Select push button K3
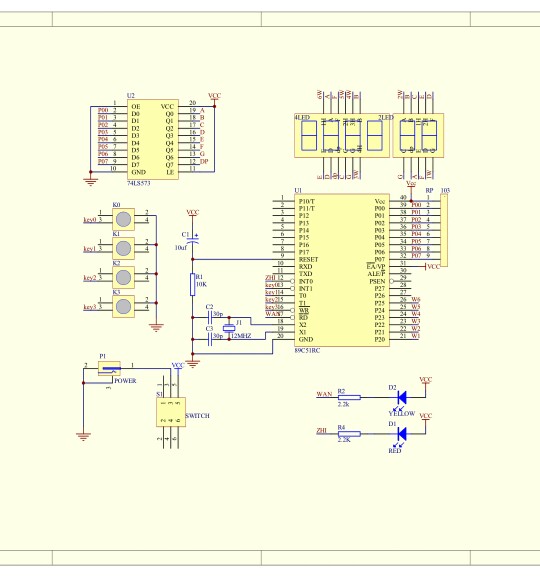This screenshot has height=576, width=540. (x=123, y=306)
